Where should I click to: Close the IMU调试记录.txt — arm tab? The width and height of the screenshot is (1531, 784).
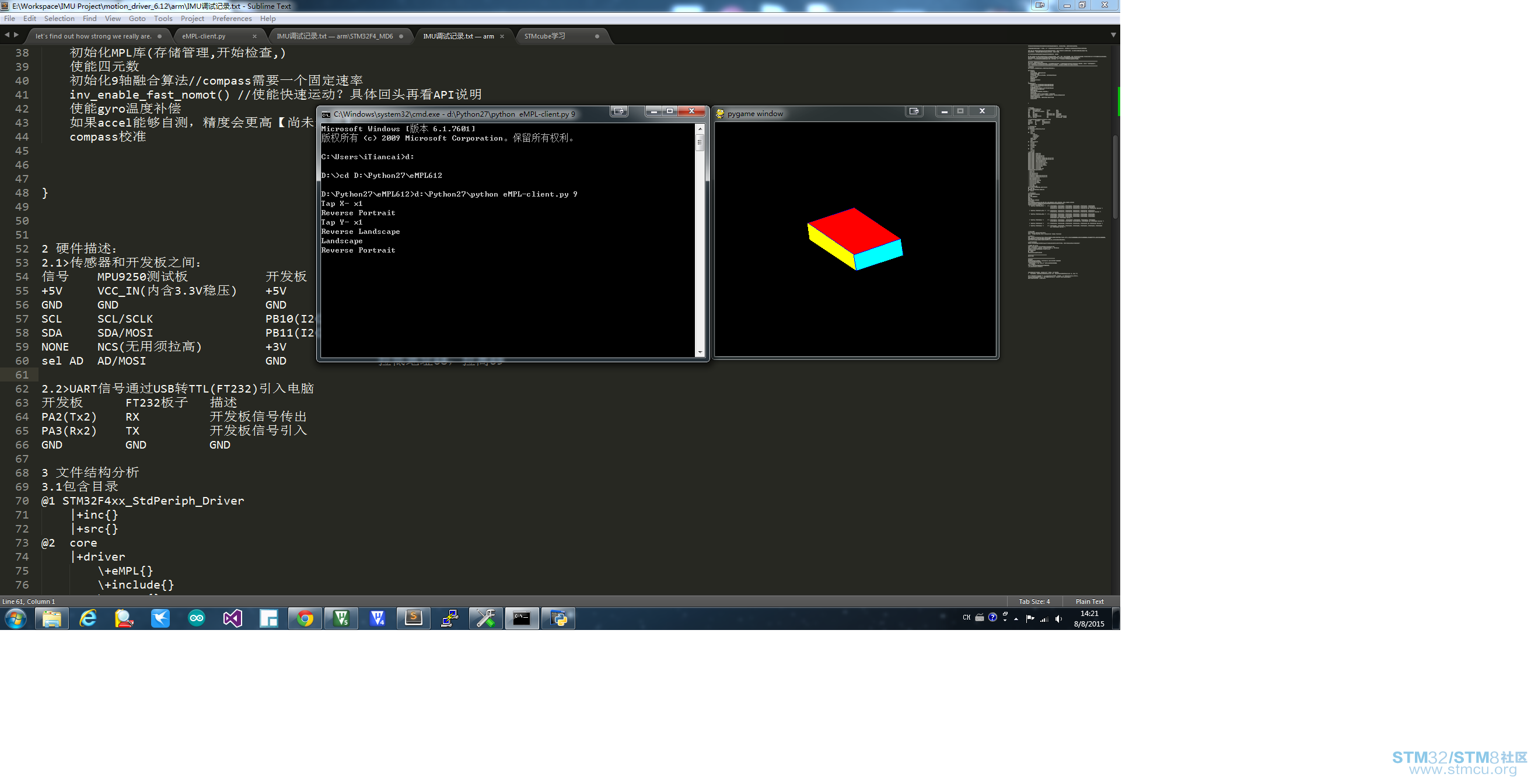(x=502, y=36)
